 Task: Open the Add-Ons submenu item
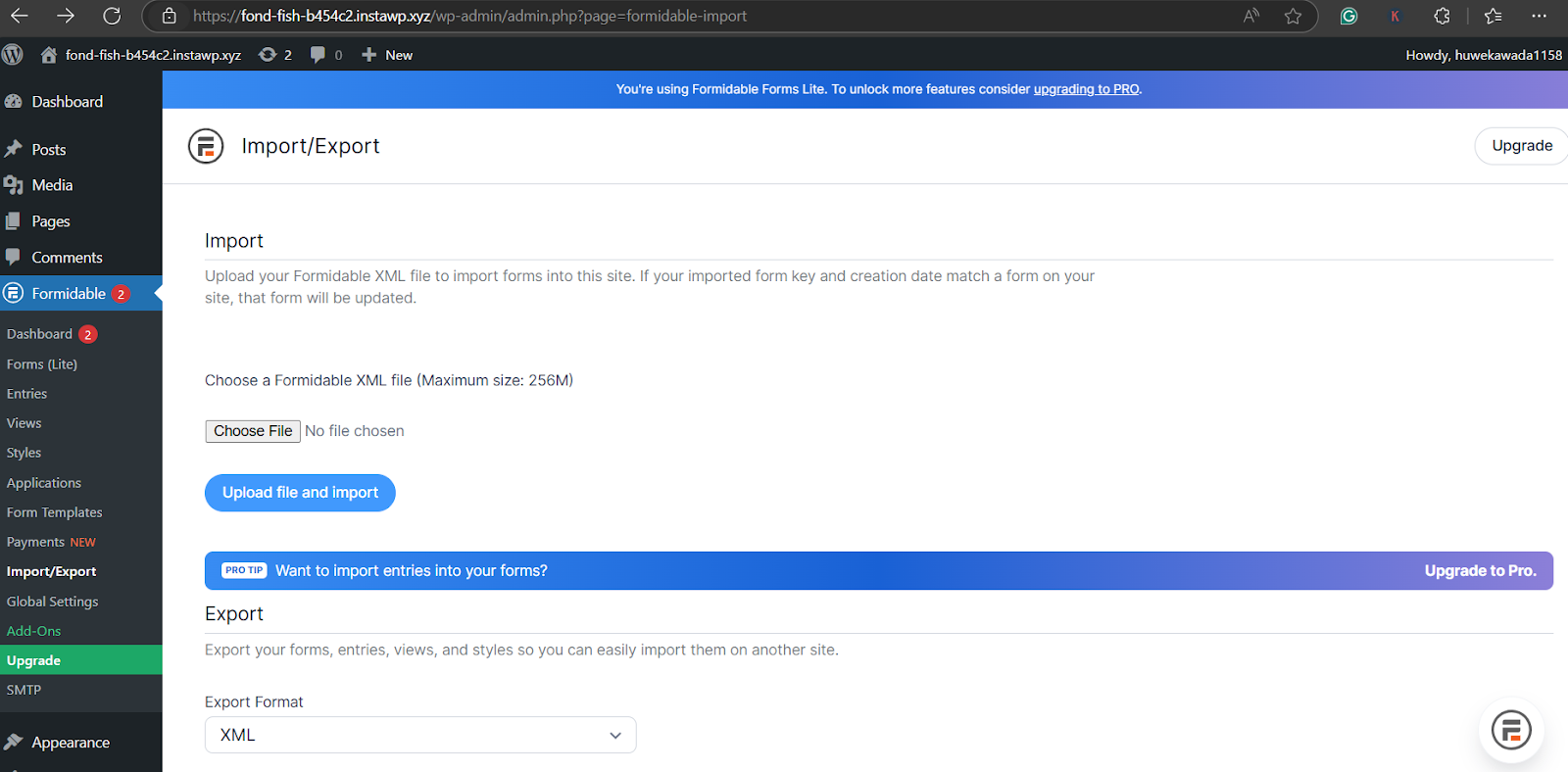point(34,631)
